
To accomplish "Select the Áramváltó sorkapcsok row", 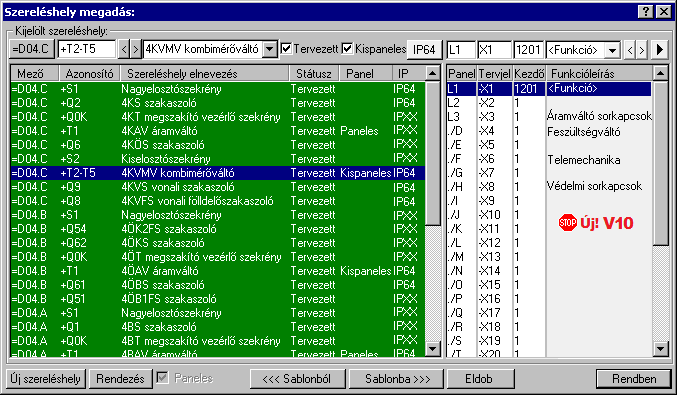I will (x=549, y=117).
